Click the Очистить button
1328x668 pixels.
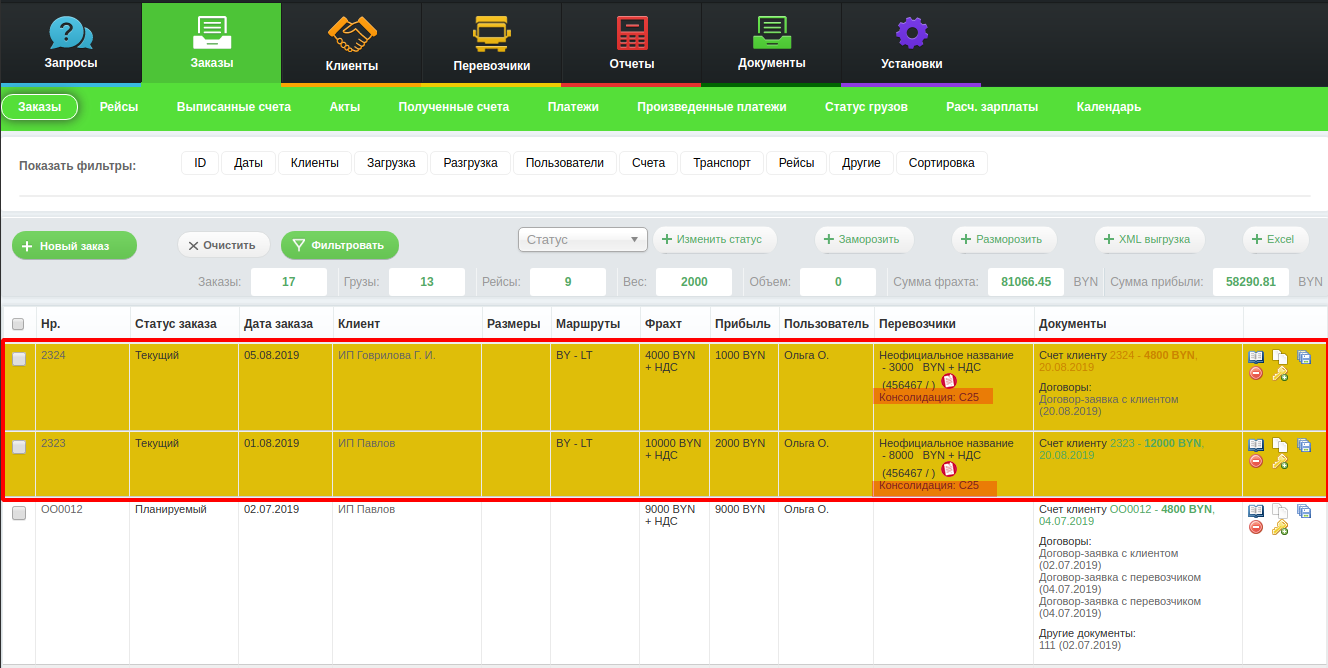click(223, 245)
